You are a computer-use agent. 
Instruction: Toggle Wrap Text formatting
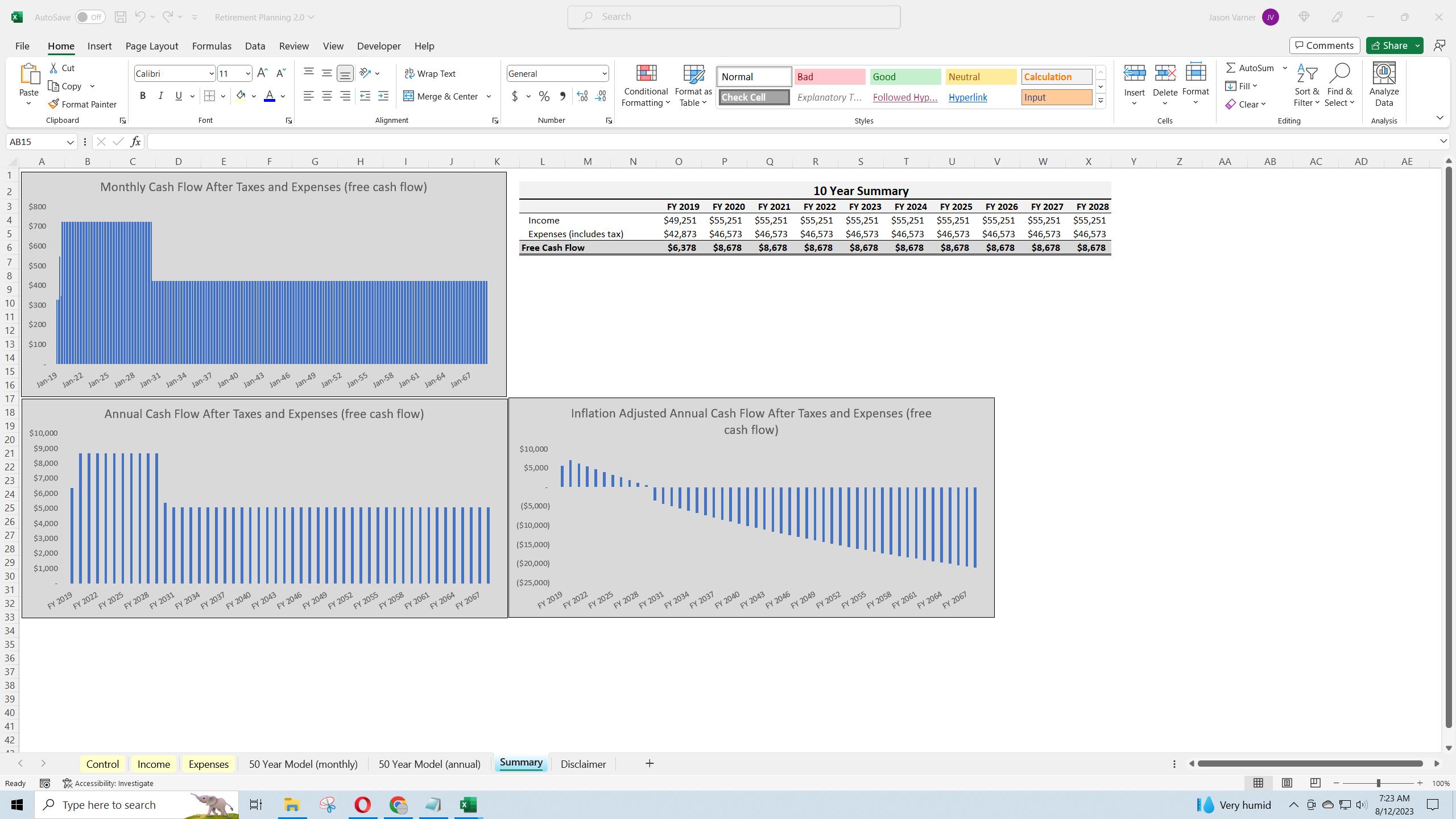click(x=431, y=73)
